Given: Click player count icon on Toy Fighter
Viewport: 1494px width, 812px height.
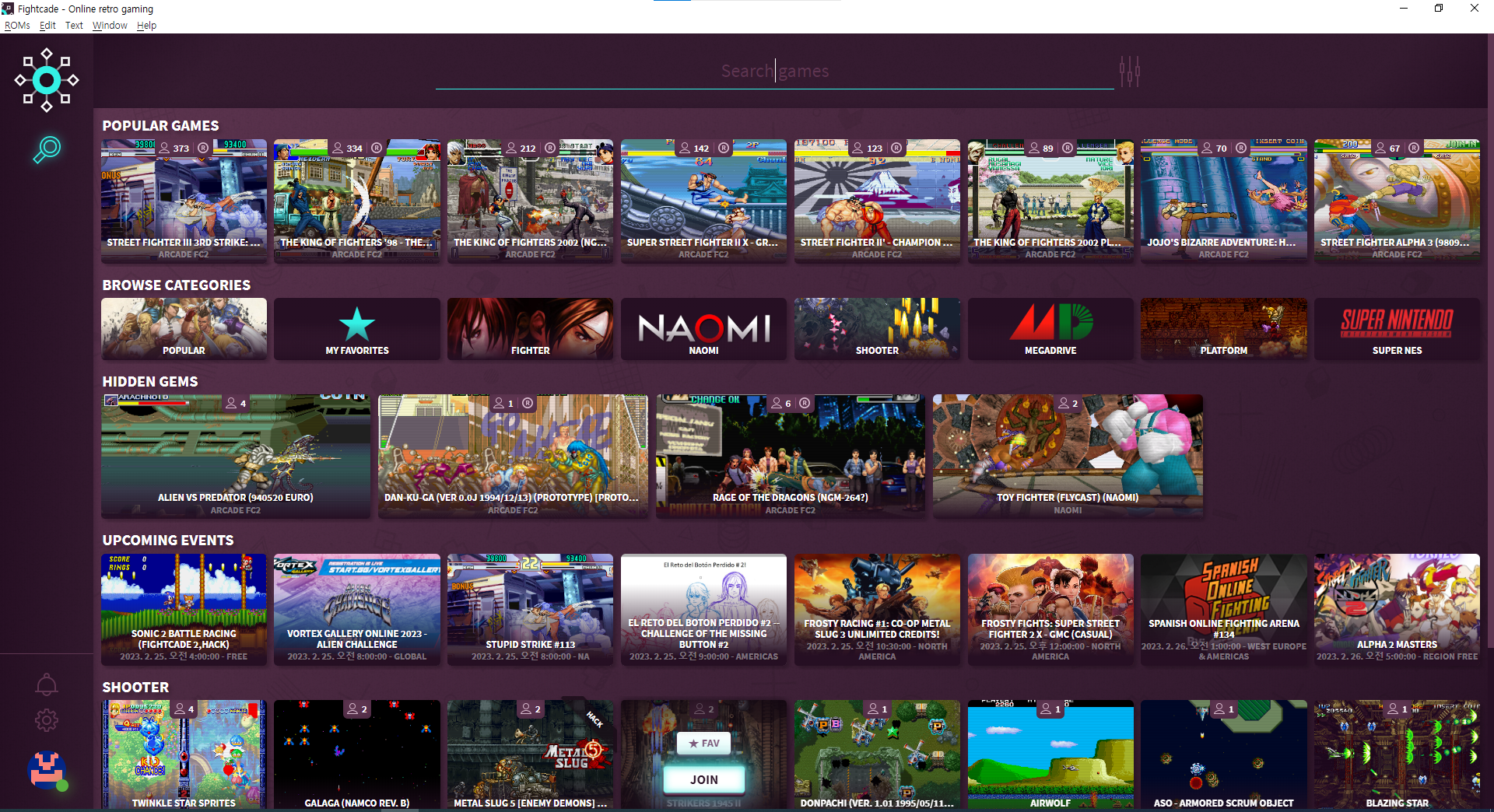Looking at the screenshot, I should coord(1064,403).
